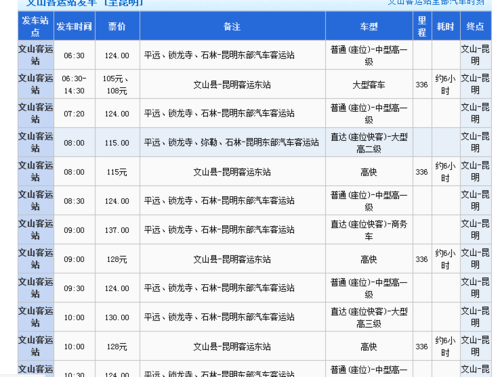Screen dimensions: 500x377
Task: Click the 130.00 ticket price cell
Action: click(117, 317)
